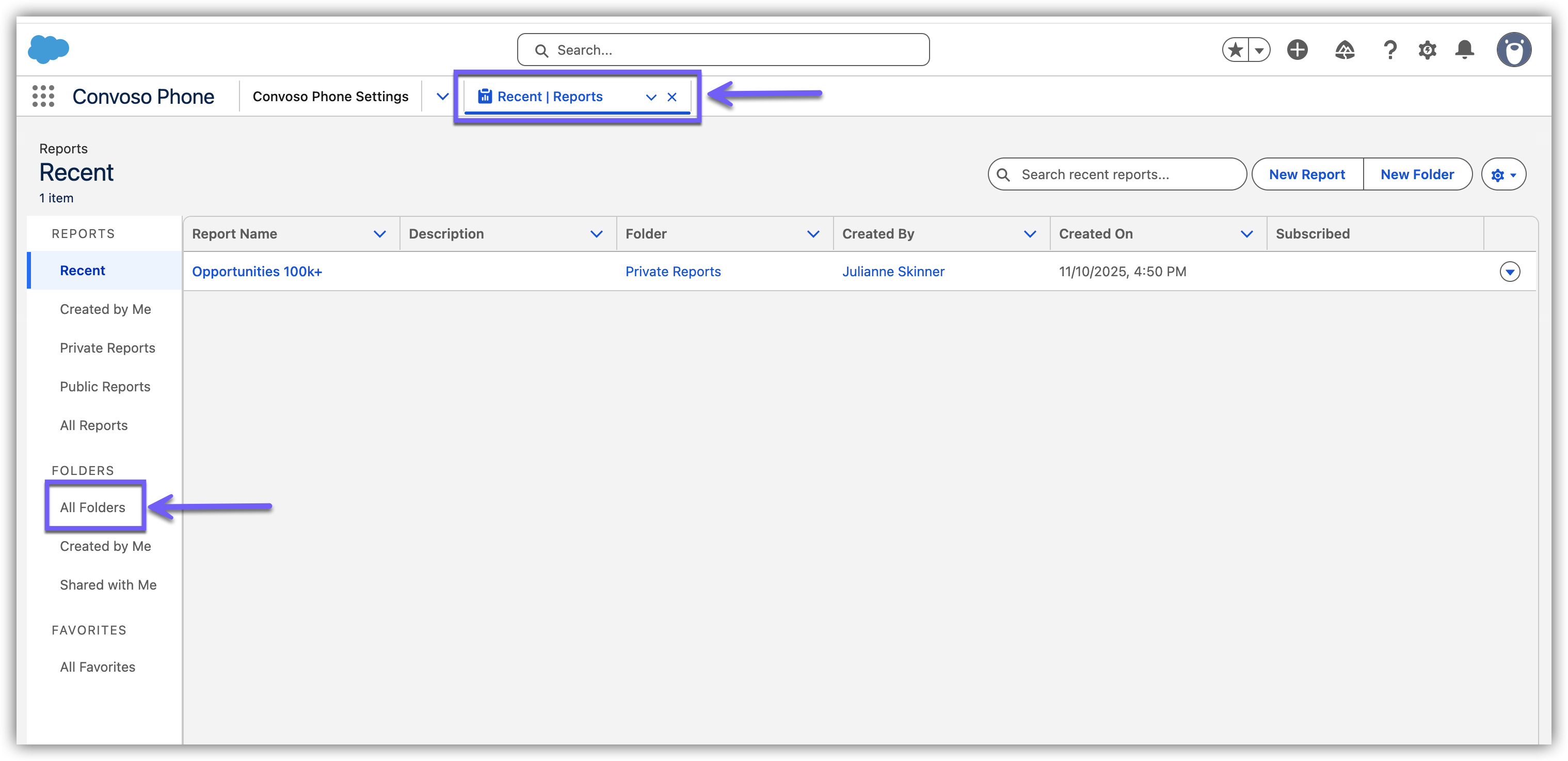This screenshot has height=761, width=1568.
Task: Open the Opportunities 100k+ report link
Action: coord(257,272)
